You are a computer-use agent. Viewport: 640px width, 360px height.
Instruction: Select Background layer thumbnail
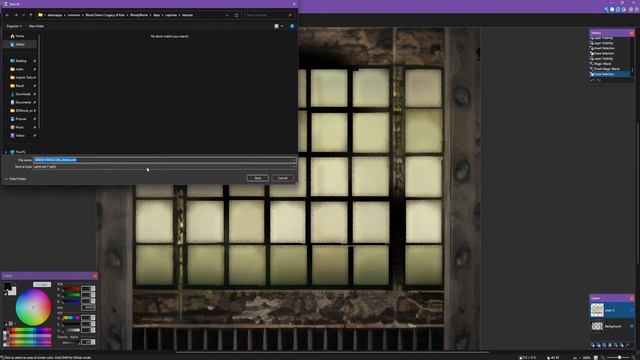point(597,326)
